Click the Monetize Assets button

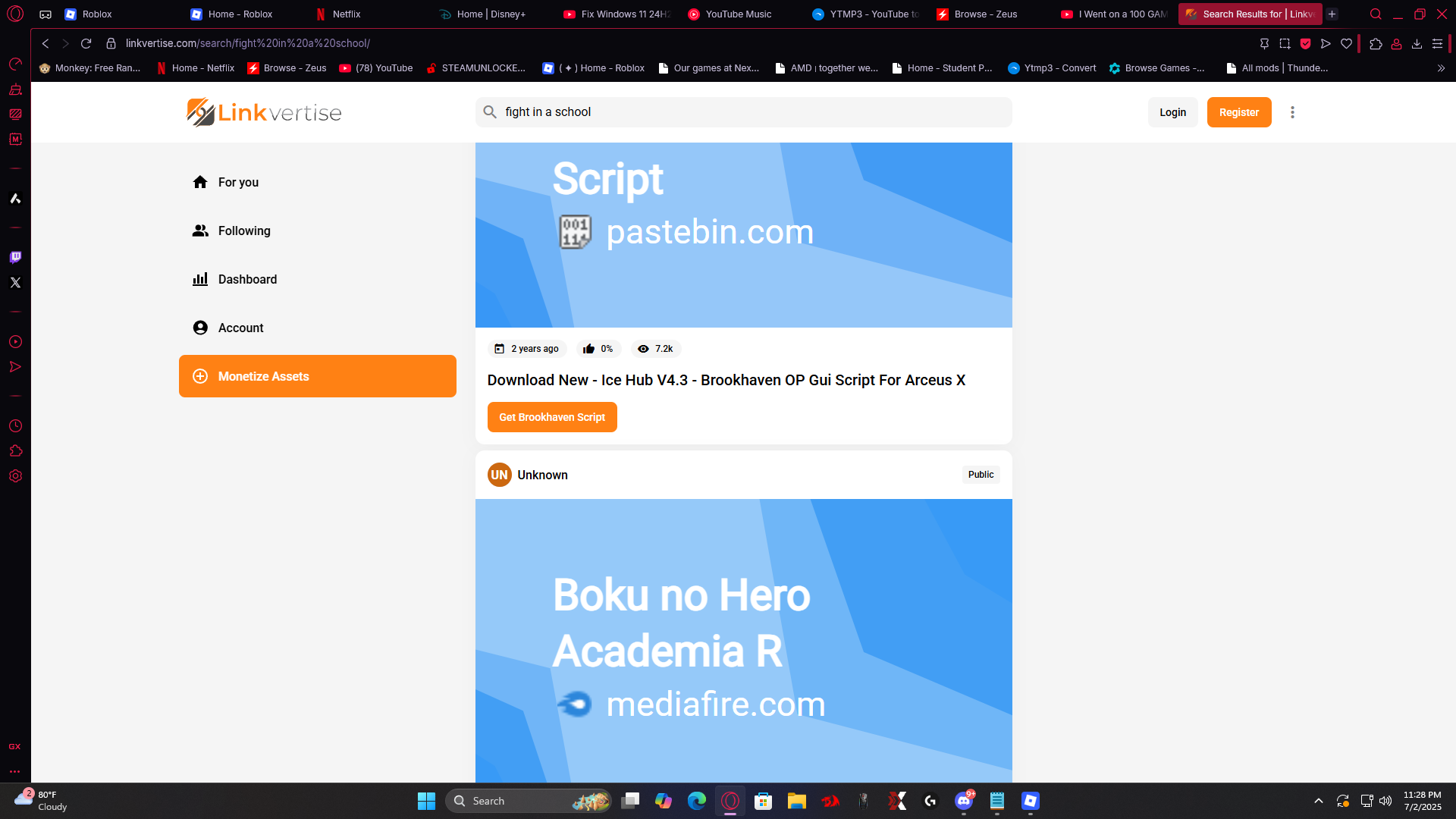tap(318, 376)
